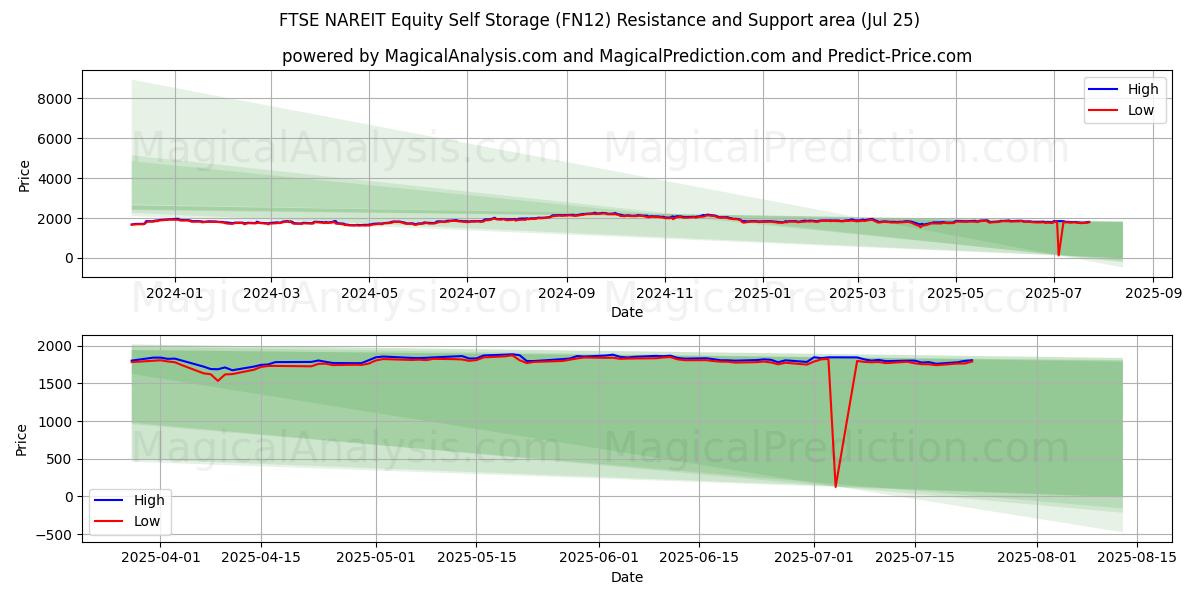Click the 2025-03 x-axis label
Viewport: 1200px width, 600px height.
click(x=857, y=294)
